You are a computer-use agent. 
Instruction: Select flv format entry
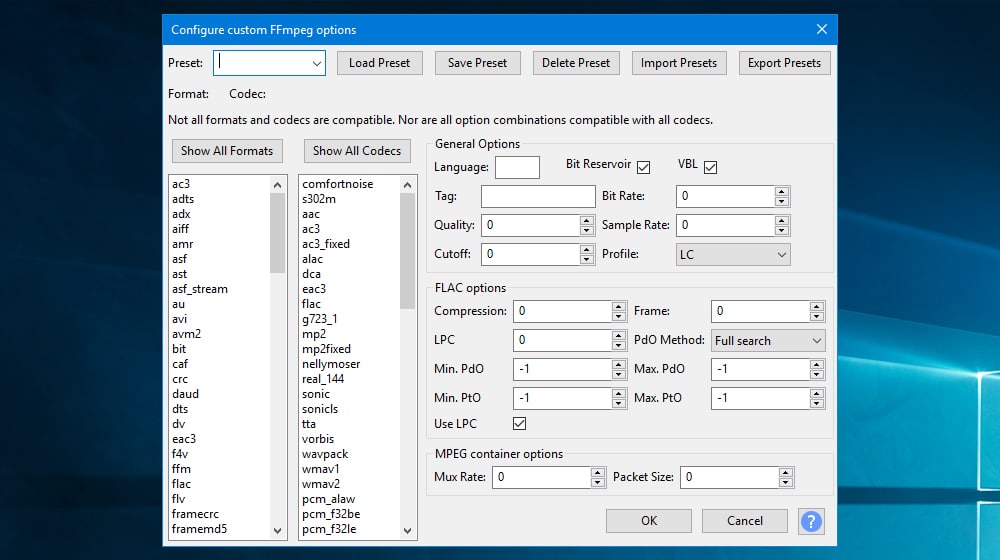point(179,499)
